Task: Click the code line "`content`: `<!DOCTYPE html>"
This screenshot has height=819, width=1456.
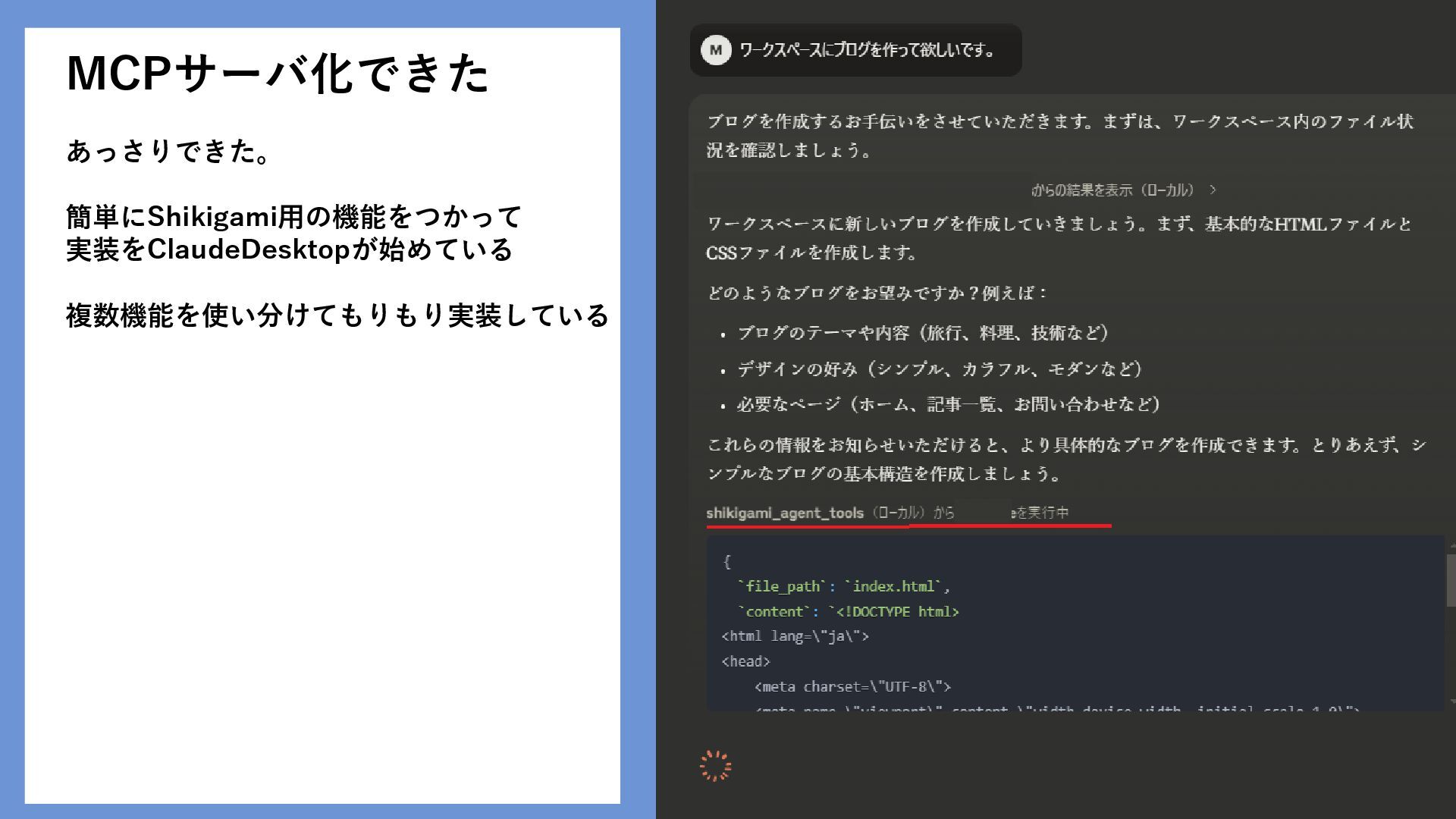Action: point(848,611)
